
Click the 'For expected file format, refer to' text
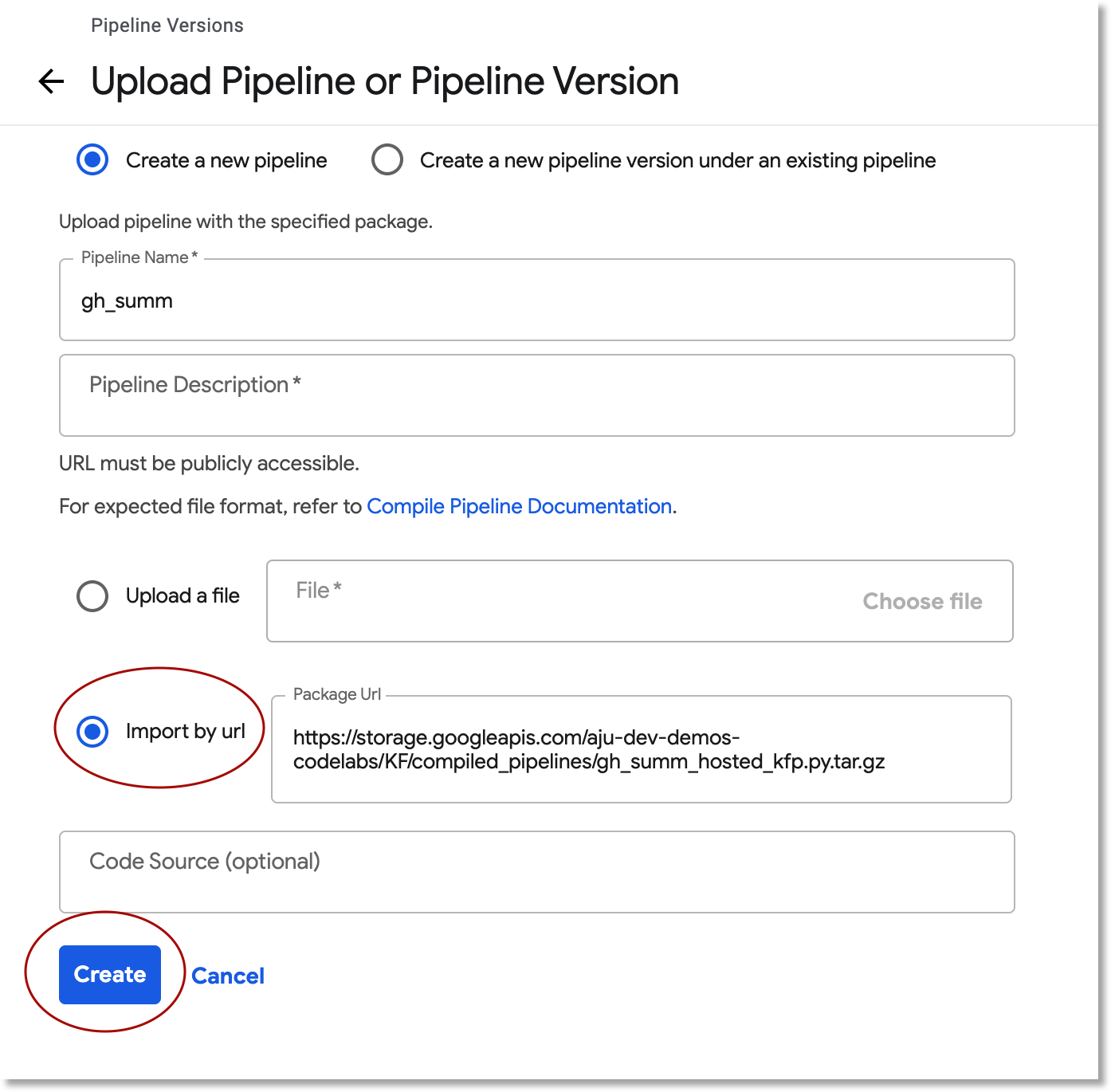pos(210,507)
